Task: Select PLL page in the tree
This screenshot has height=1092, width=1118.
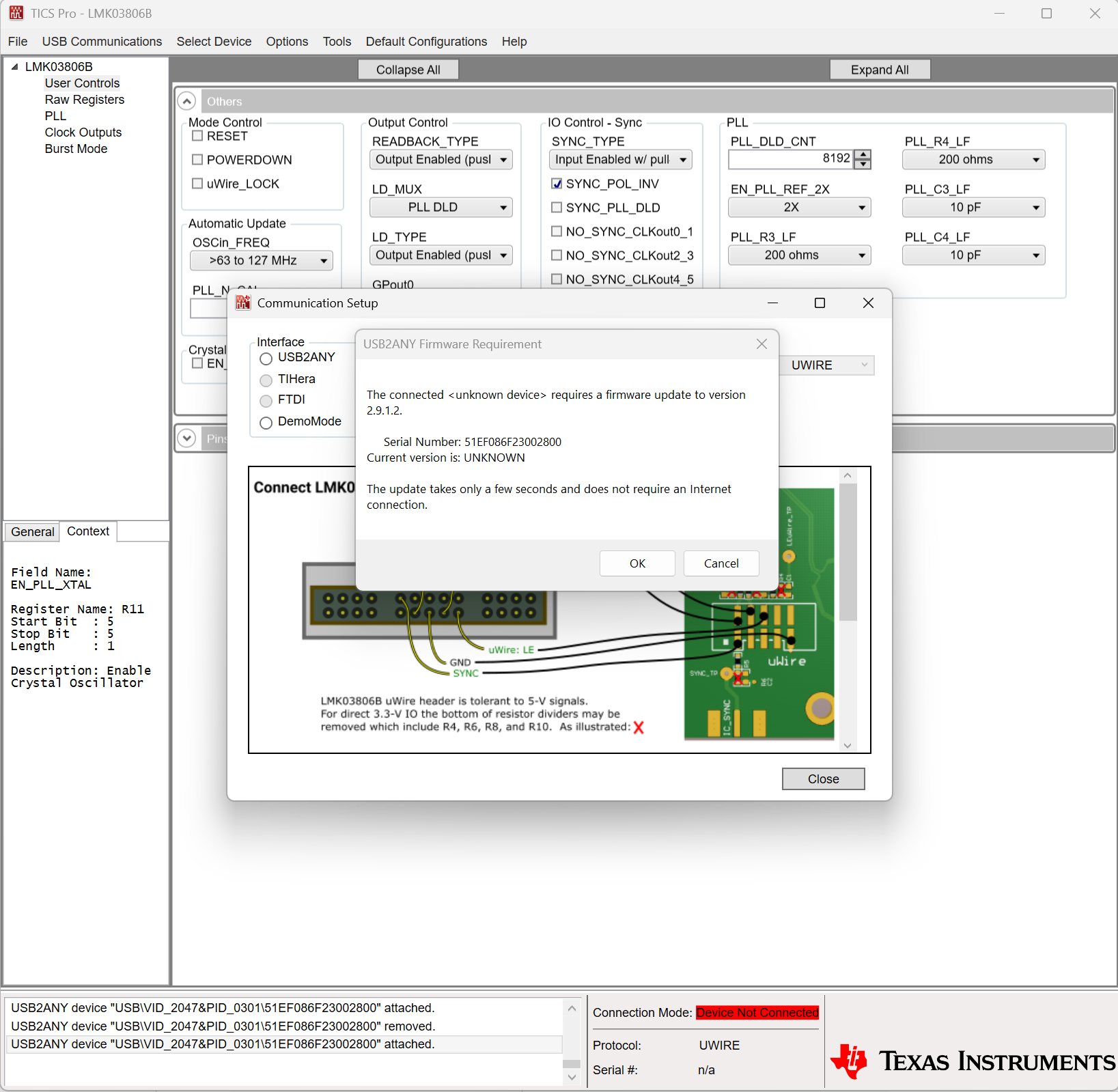Action: coord(55,116)
